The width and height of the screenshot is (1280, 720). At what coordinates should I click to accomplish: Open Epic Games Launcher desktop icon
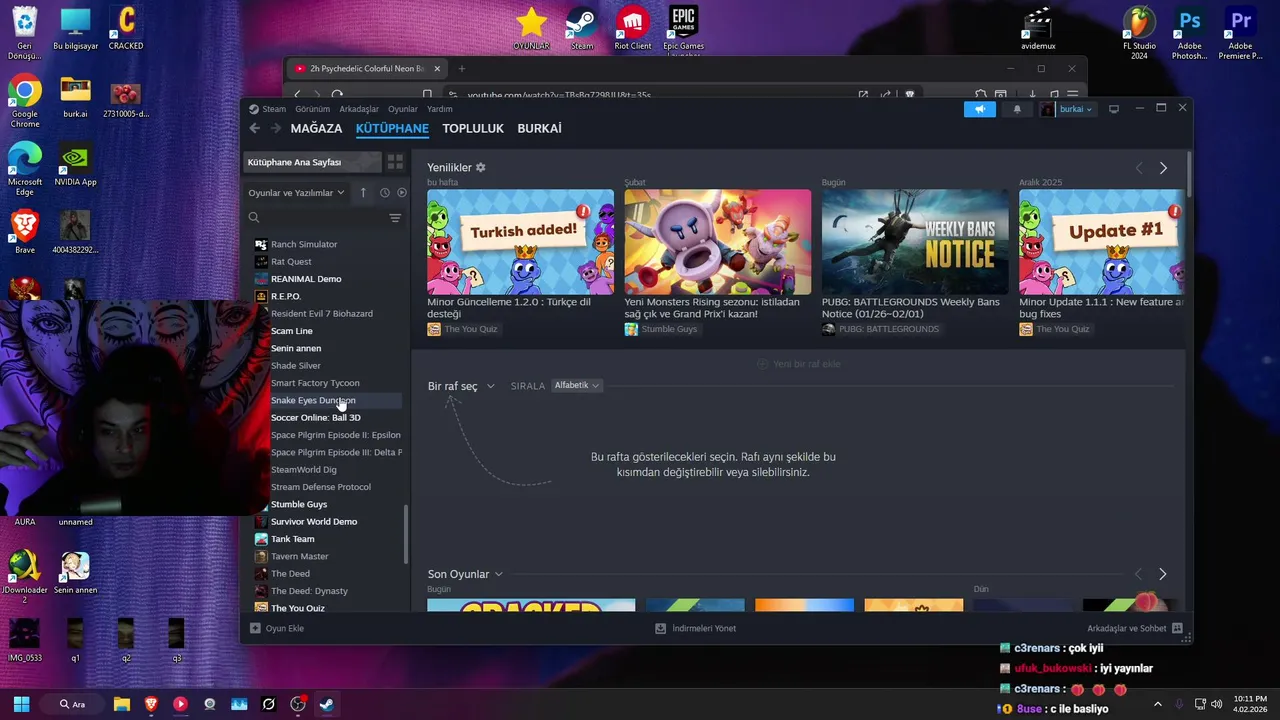coord(683,28)
